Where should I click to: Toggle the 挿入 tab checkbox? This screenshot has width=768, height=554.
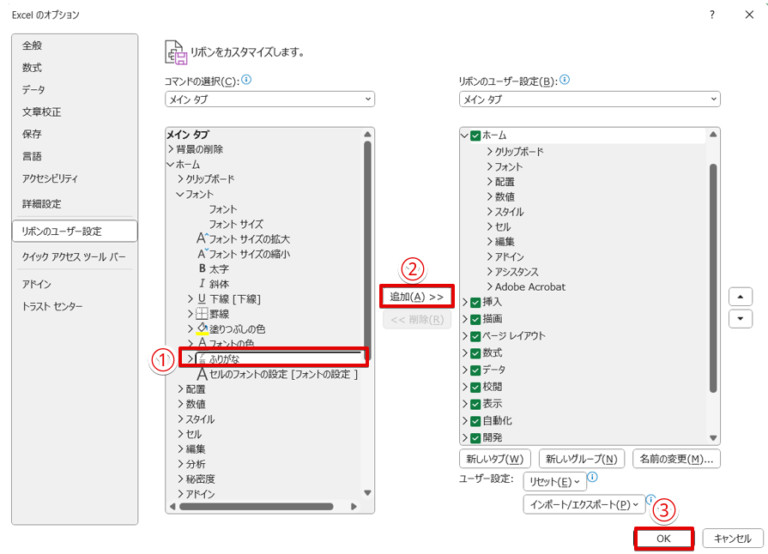pos(475,303)
